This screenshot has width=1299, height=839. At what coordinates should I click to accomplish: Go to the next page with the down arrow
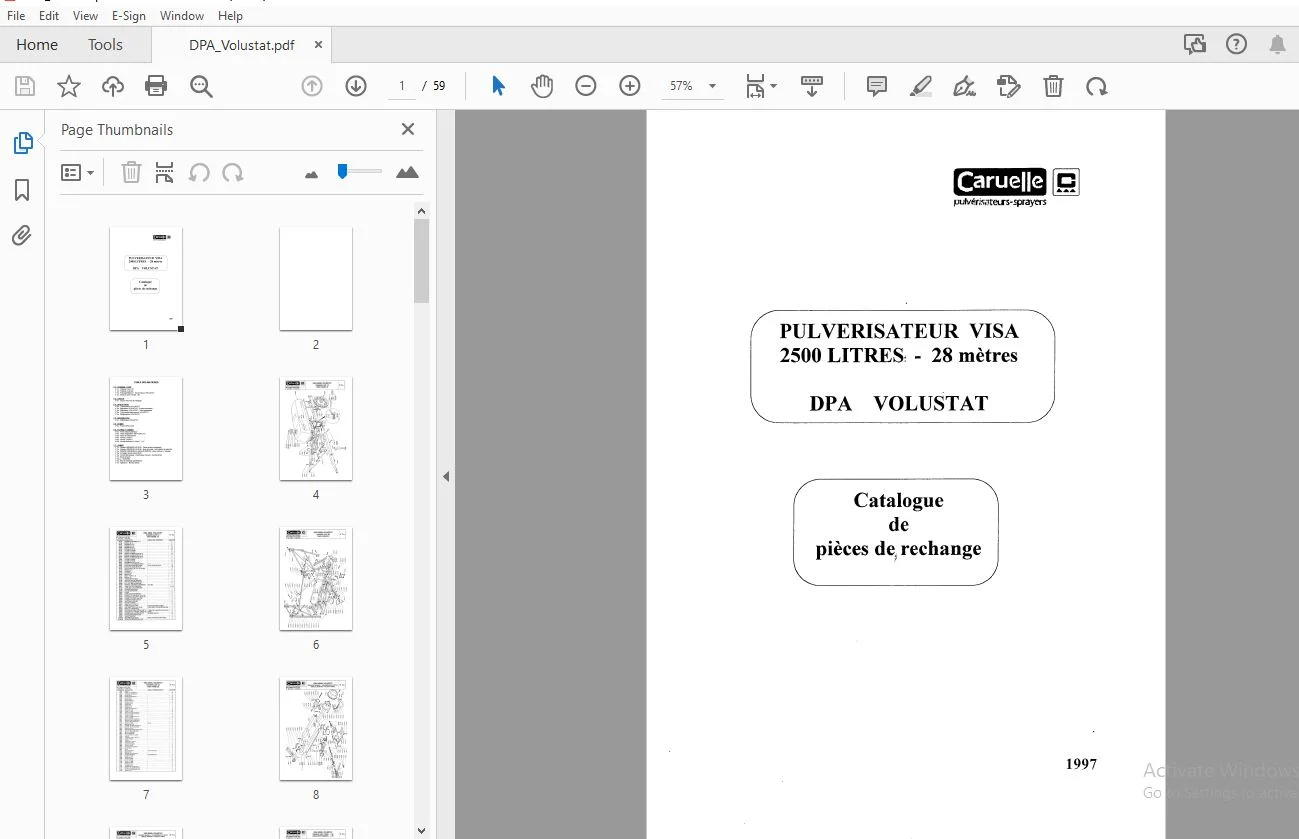coord(356,86)
